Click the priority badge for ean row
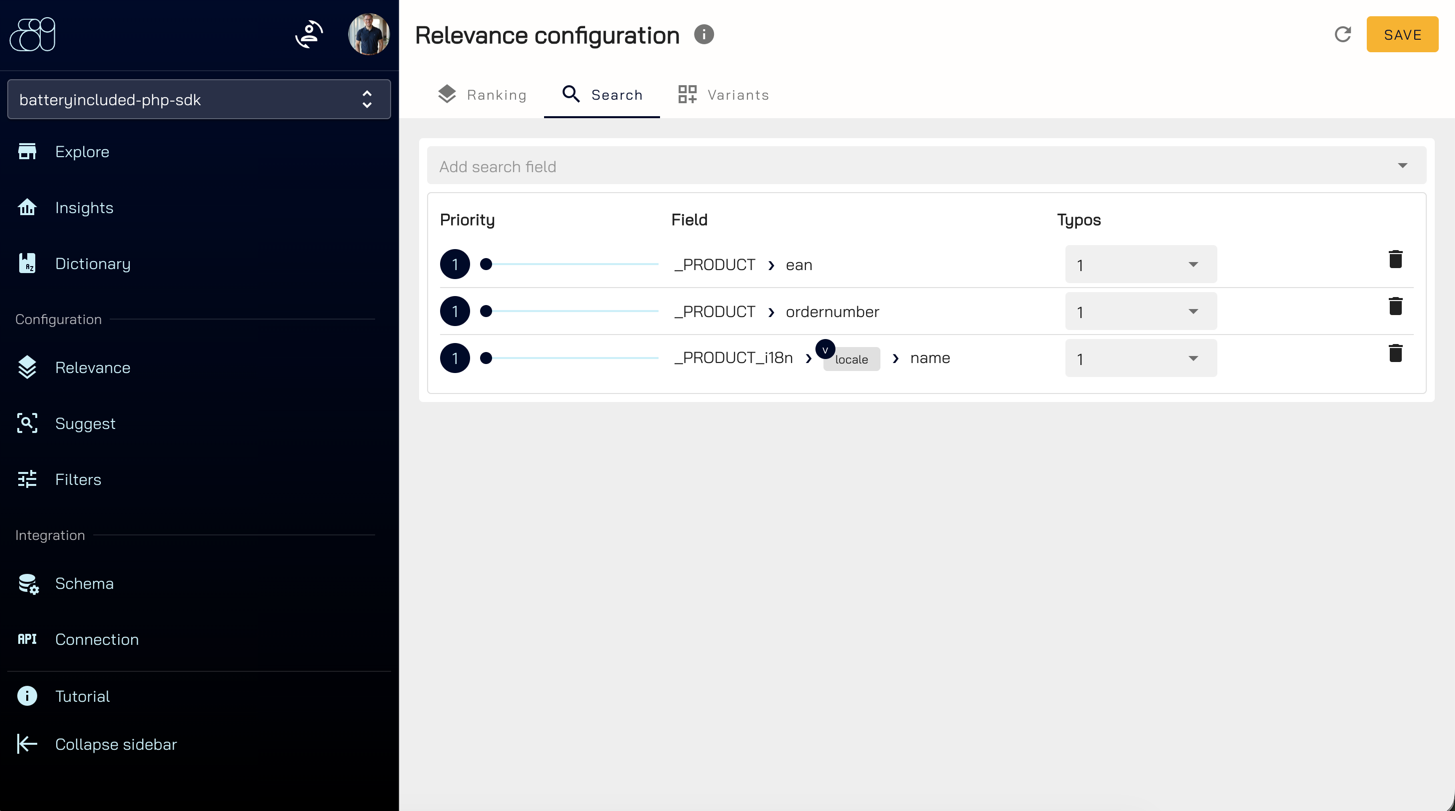 [455, 265]
